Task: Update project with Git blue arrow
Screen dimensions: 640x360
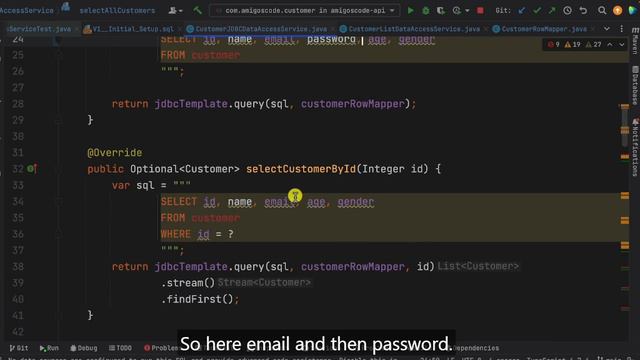Action: (522, 11)
